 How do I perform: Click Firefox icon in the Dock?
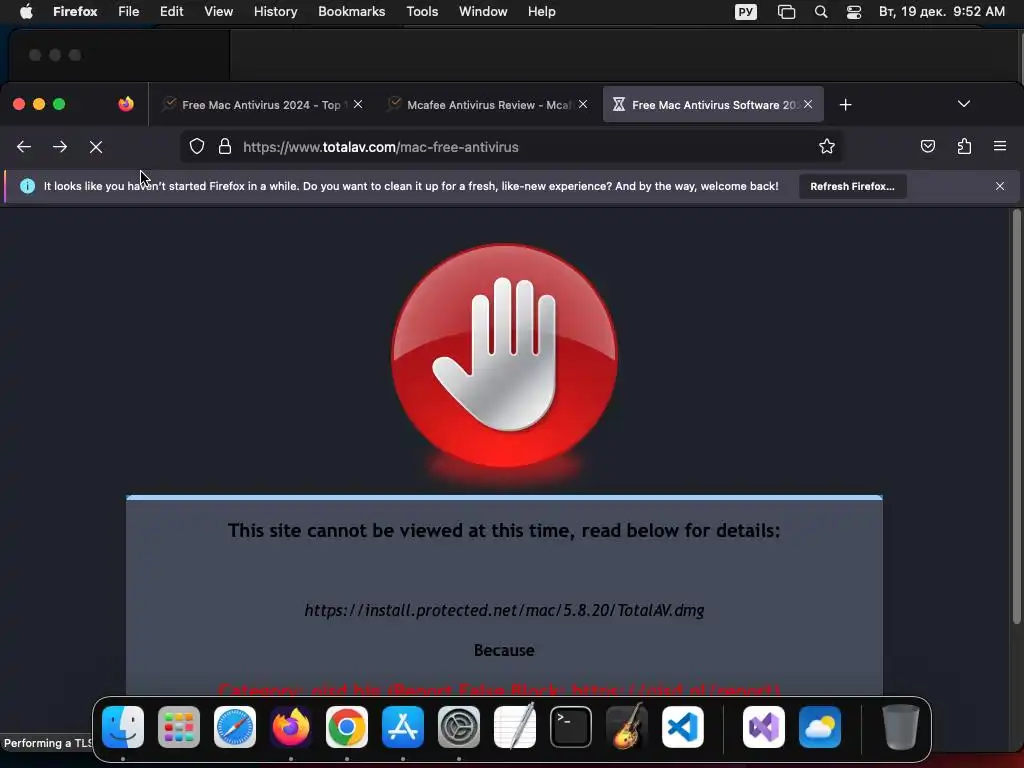291,727
